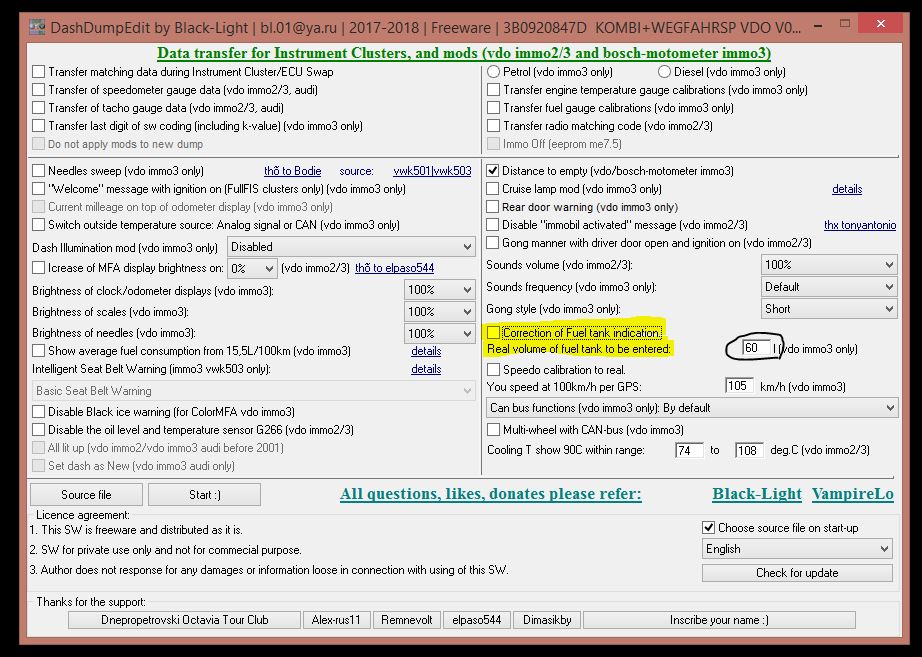Click fuel tank volume field showing 60

point(756,348)
